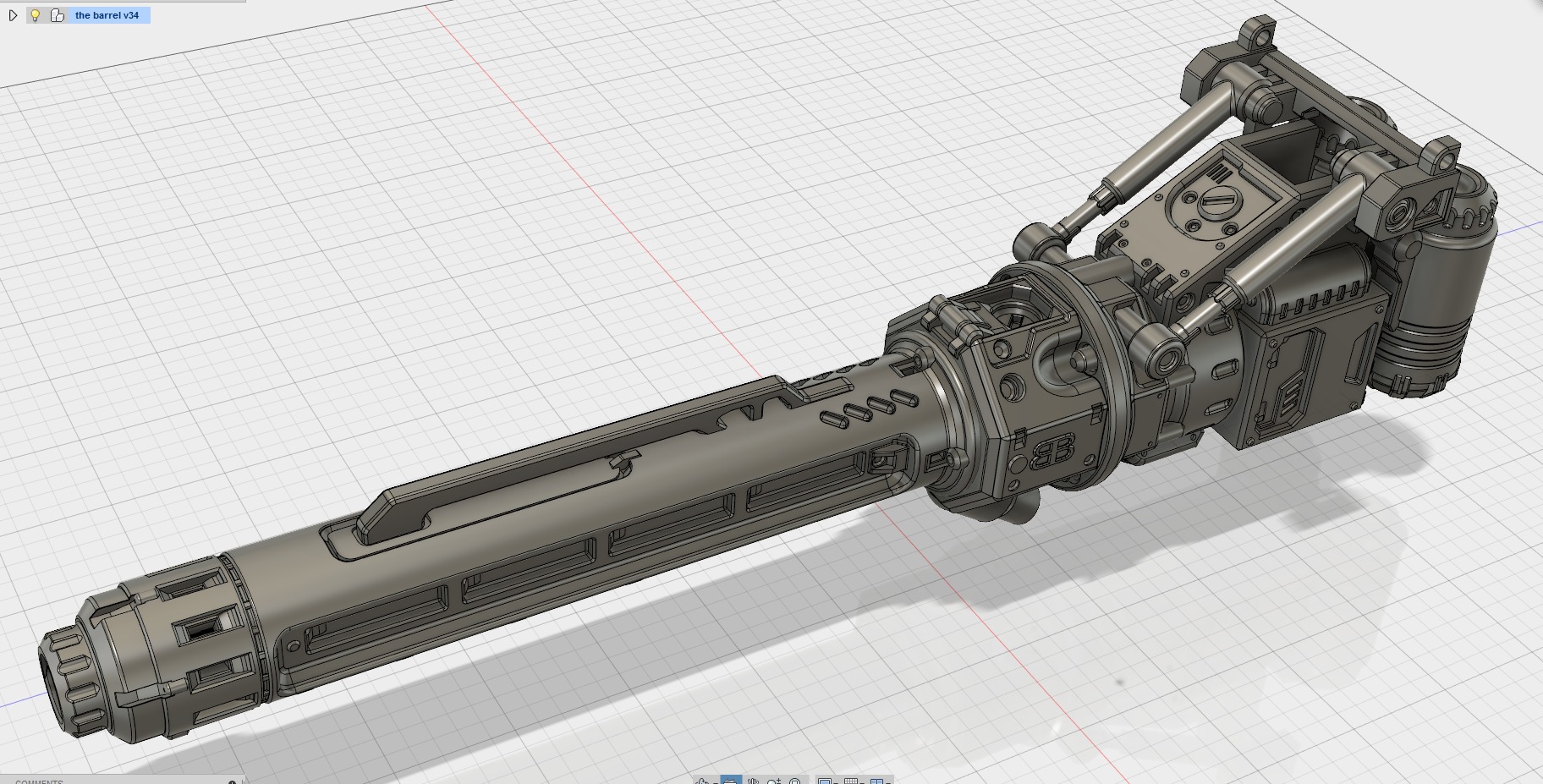Click the Viewports icon

pyautogui.click(x=876, y=782)
